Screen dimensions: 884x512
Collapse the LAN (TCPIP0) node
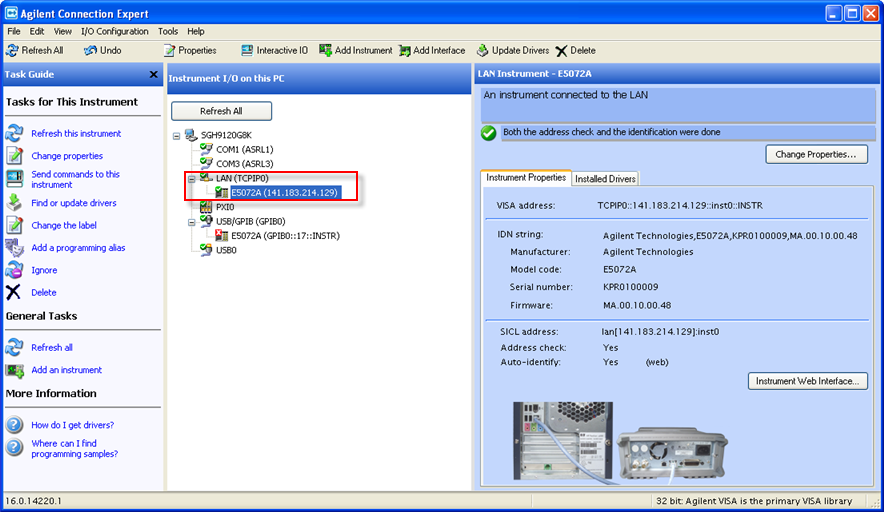[192, 179]
